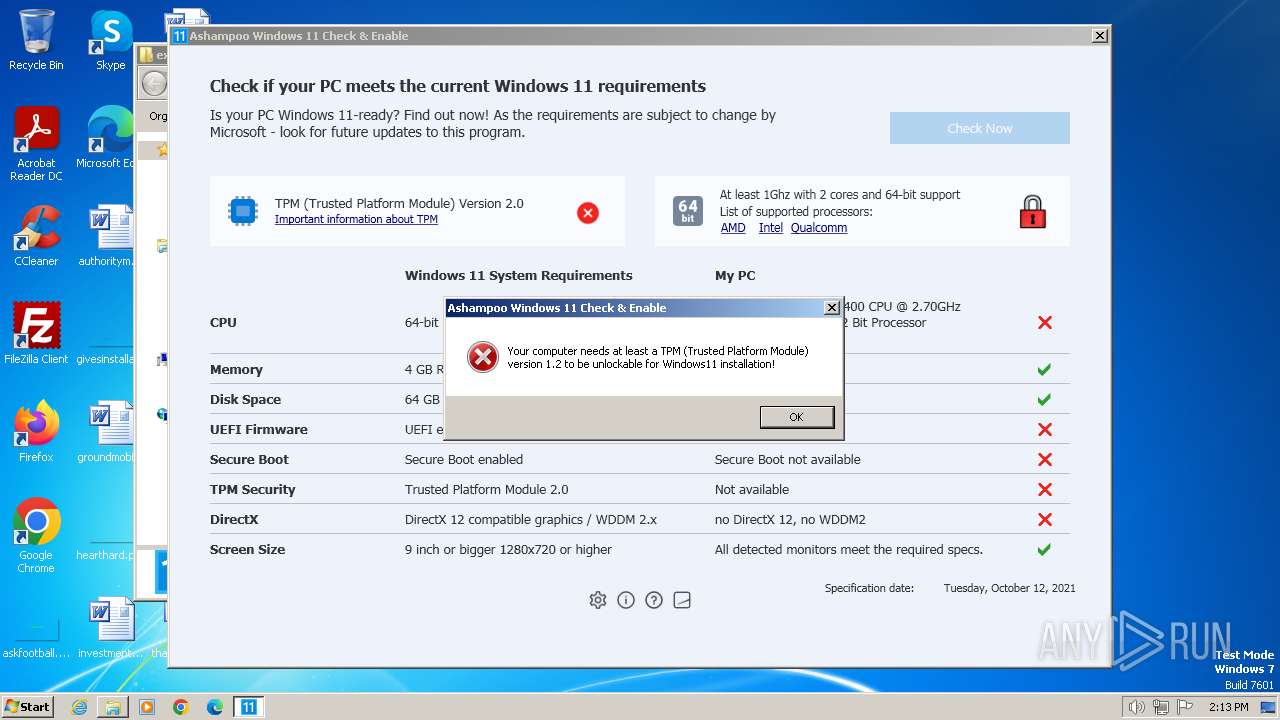Open the Intel supported processors list
The width and height of the screenshot is (1280, 720).
[770, 228]
